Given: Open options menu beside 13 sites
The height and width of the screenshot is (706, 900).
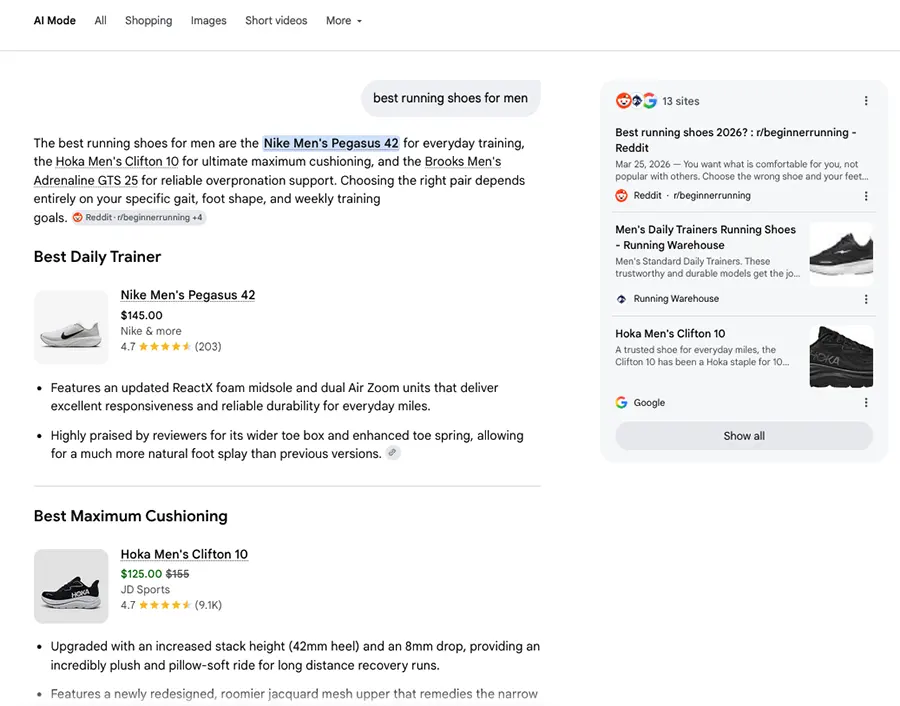Looking at the screenshot, I should pos(866,101).
